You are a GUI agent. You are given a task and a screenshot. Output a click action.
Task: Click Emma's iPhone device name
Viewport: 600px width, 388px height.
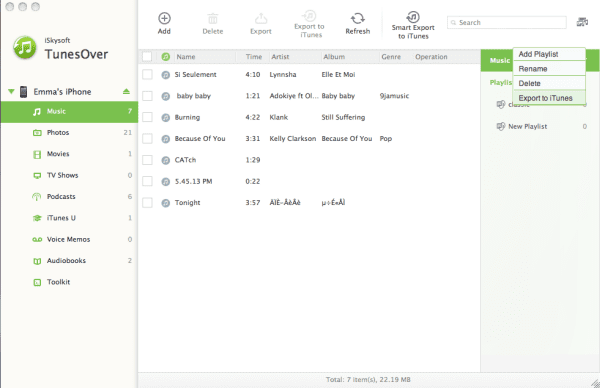point(62,92)
